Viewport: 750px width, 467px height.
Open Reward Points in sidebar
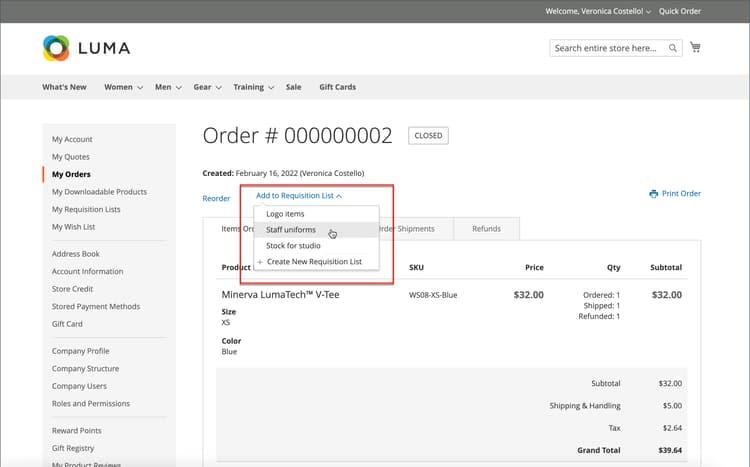pyautogui.click(x=77, y=431)
